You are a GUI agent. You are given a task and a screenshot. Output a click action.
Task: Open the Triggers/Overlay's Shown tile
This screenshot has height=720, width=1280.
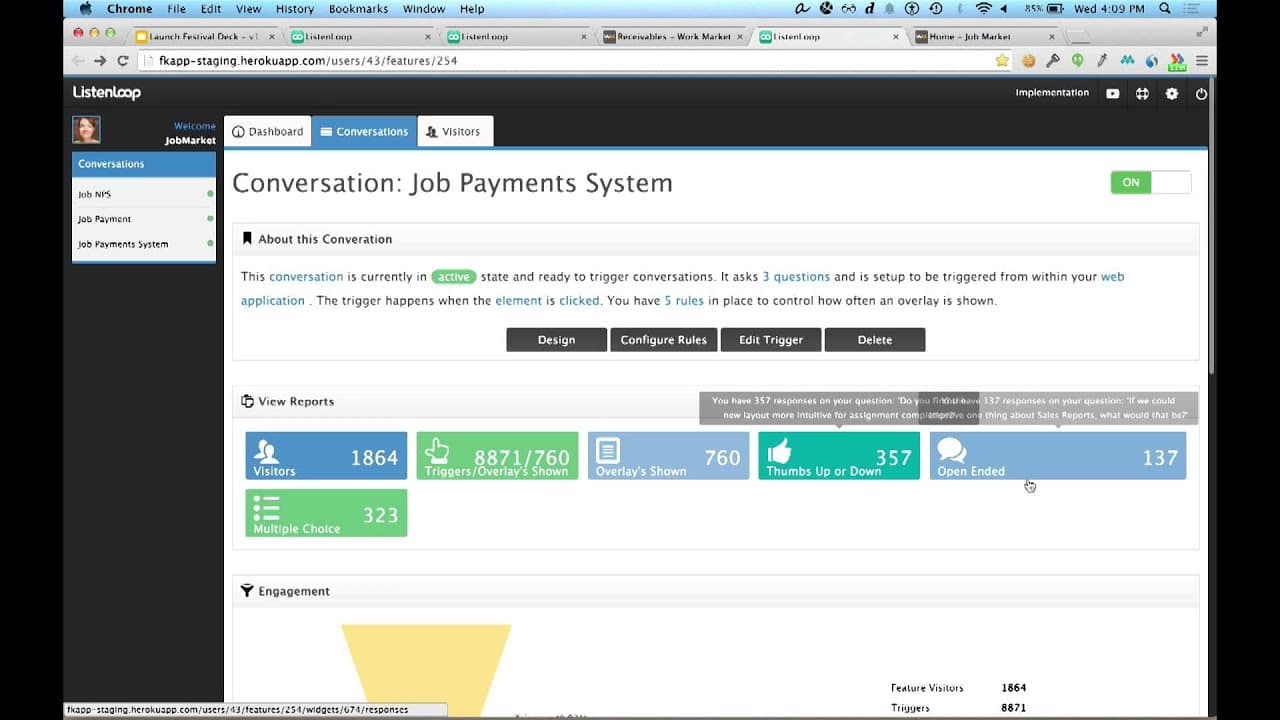click(497, 456)
